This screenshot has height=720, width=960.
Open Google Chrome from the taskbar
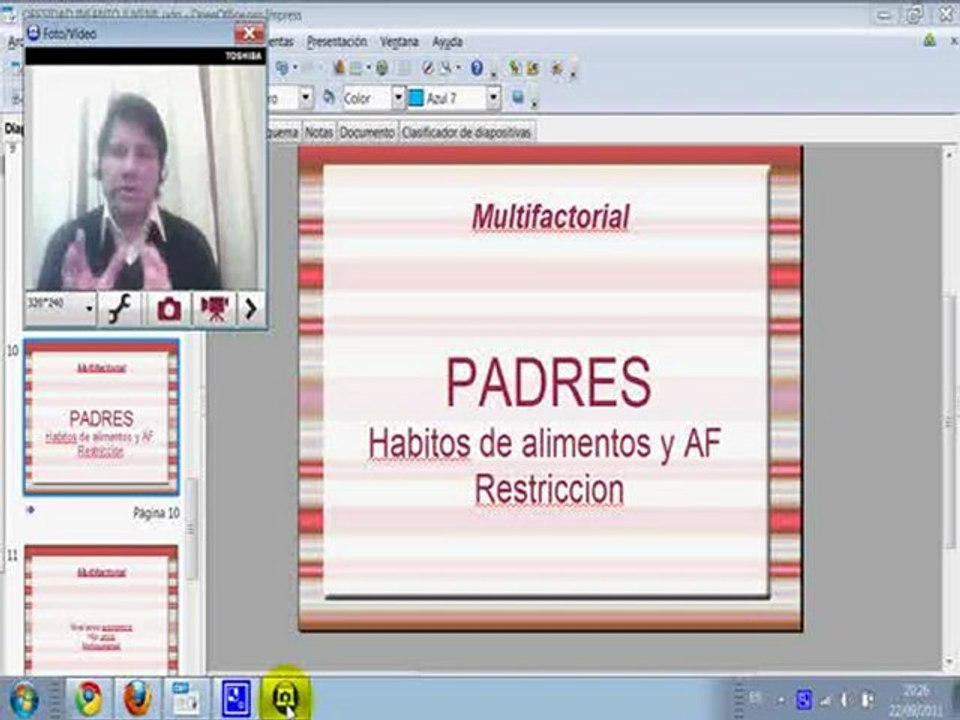(89, 699)
